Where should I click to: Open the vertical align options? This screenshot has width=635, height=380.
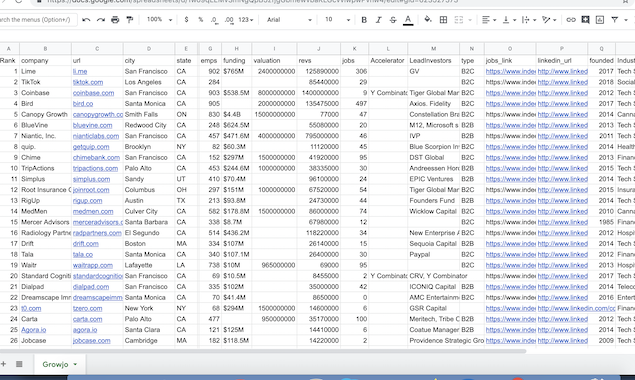tap(509, 19)
